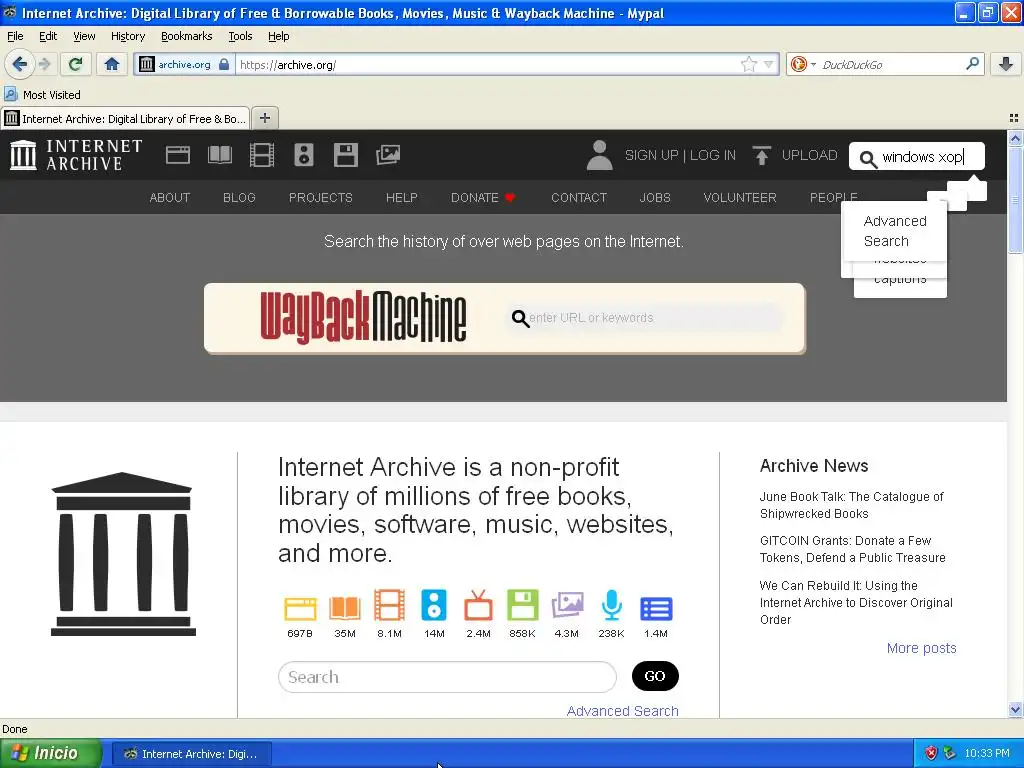Open the film video icon 8.1M

point(389,605)
